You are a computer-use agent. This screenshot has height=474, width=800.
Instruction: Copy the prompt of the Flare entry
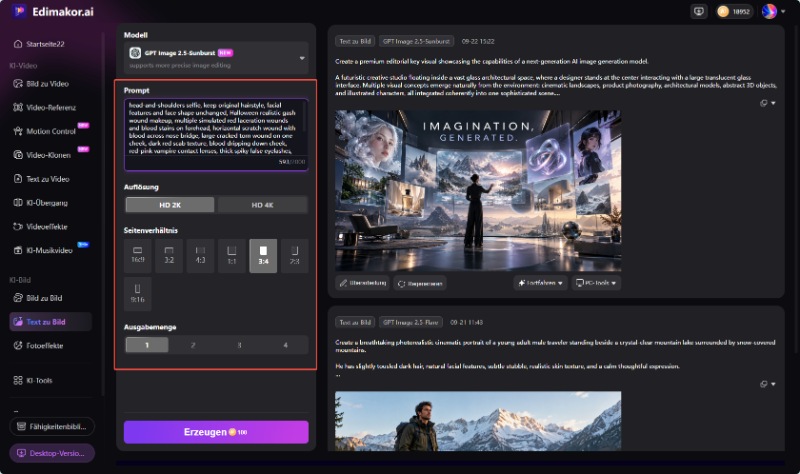tap(763, 384)
